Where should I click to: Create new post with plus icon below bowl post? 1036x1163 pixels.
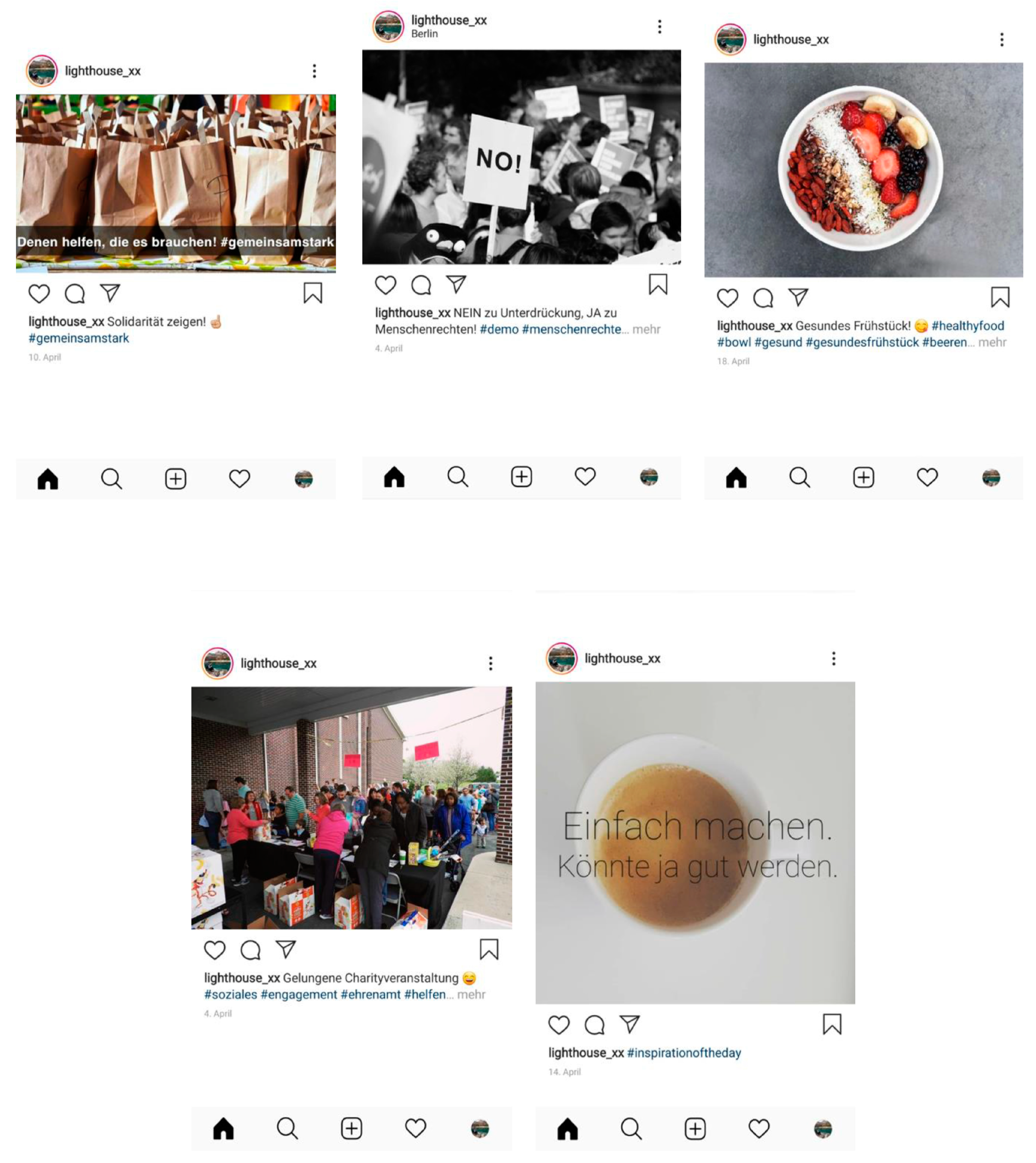click(x=863, y=477)
